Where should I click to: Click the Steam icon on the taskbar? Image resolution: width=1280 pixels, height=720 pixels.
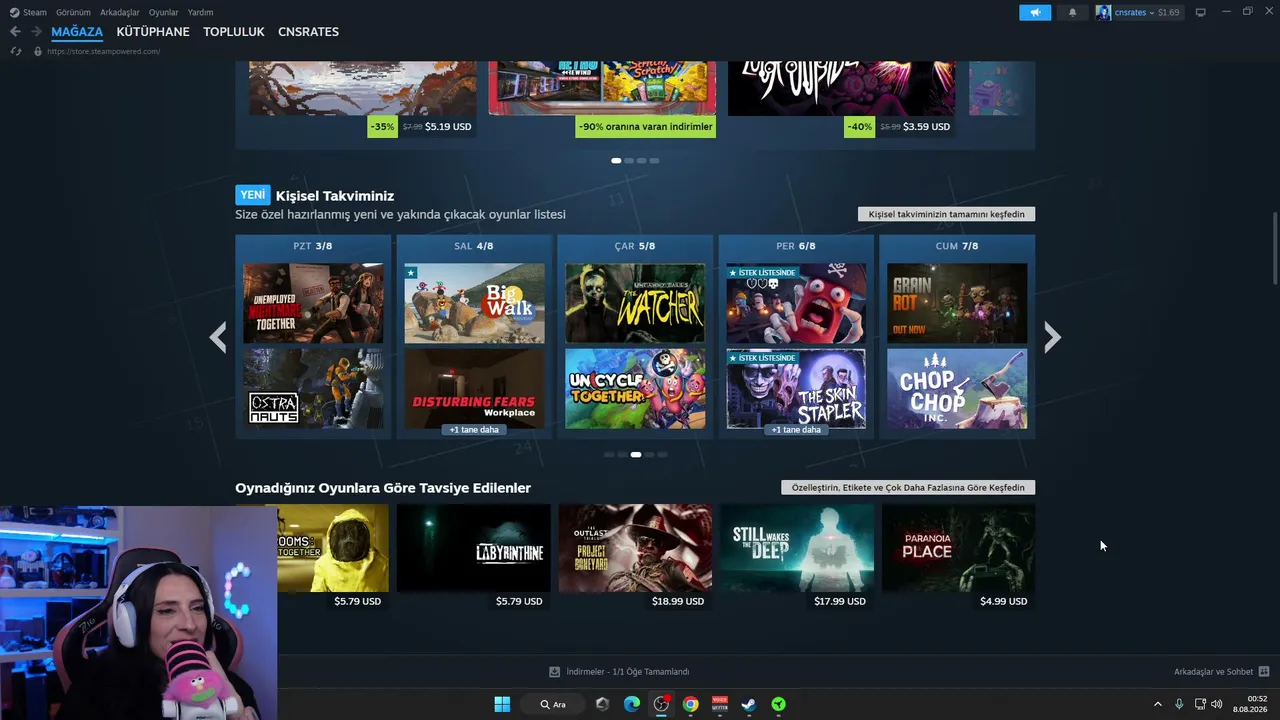click(749, 704)
